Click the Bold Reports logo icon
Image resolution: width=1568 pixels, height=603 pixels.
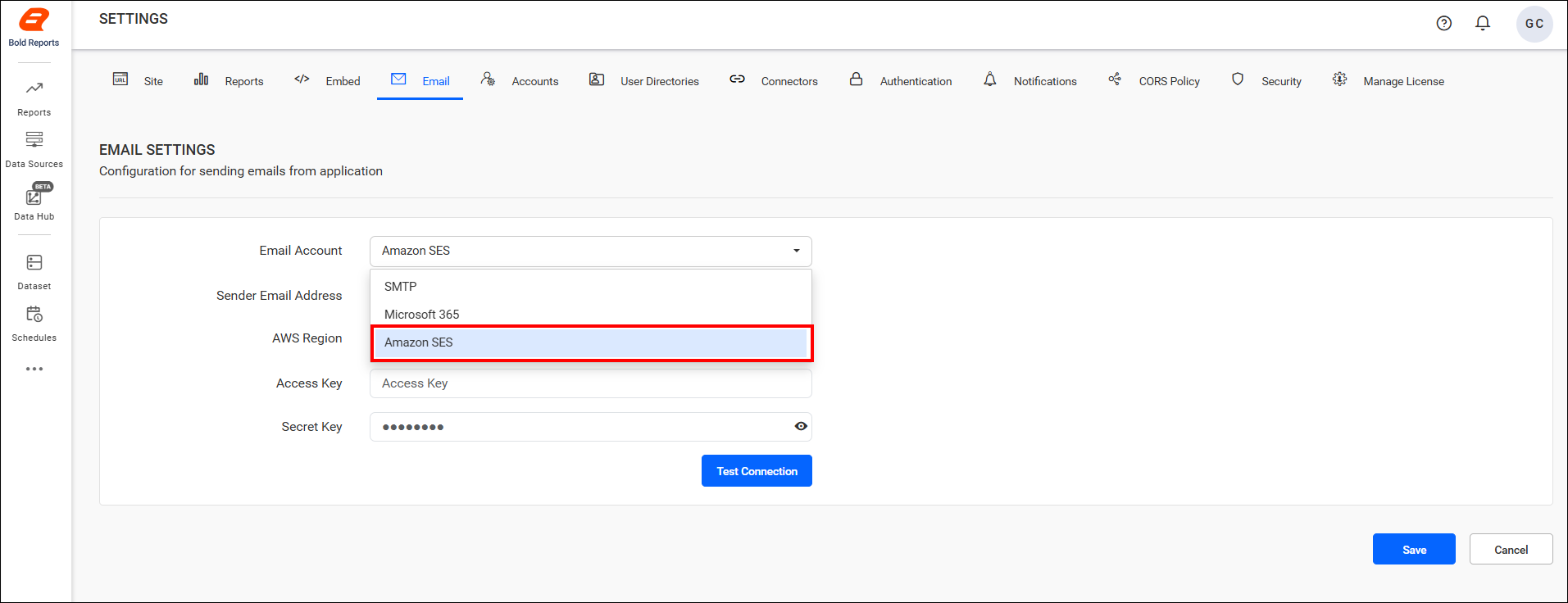click(34, 20)
